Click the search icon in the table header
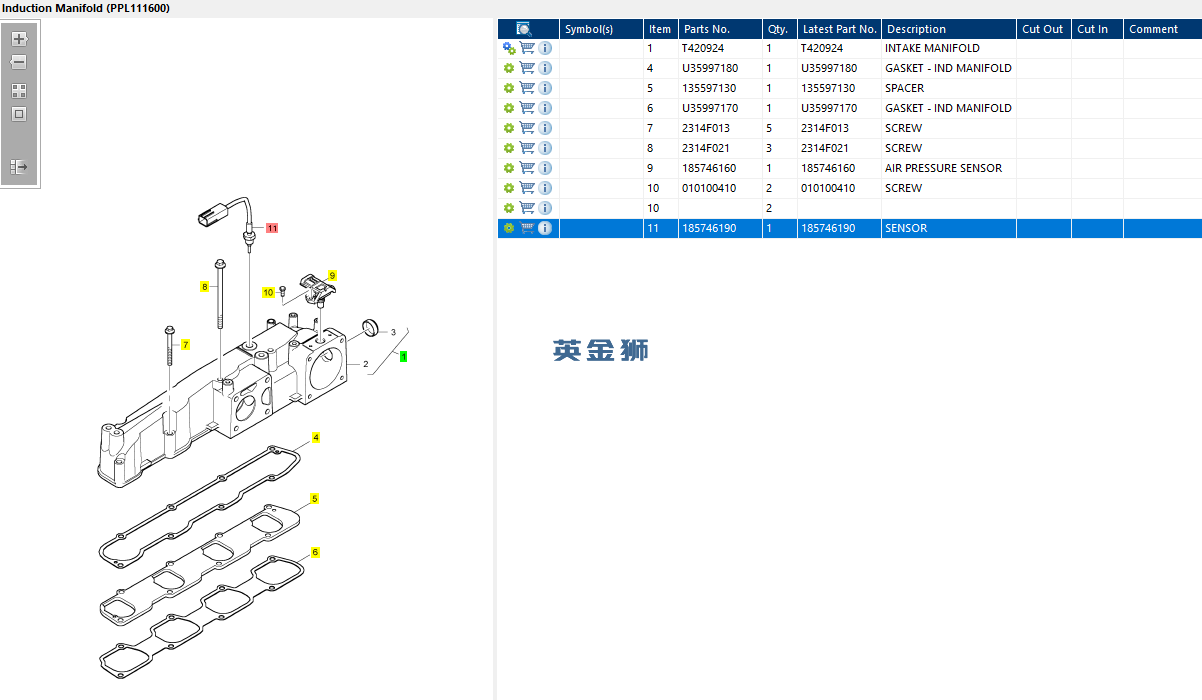Image resolution: width=1202 pixels, height=700 pixels. (x=524, y=29)
